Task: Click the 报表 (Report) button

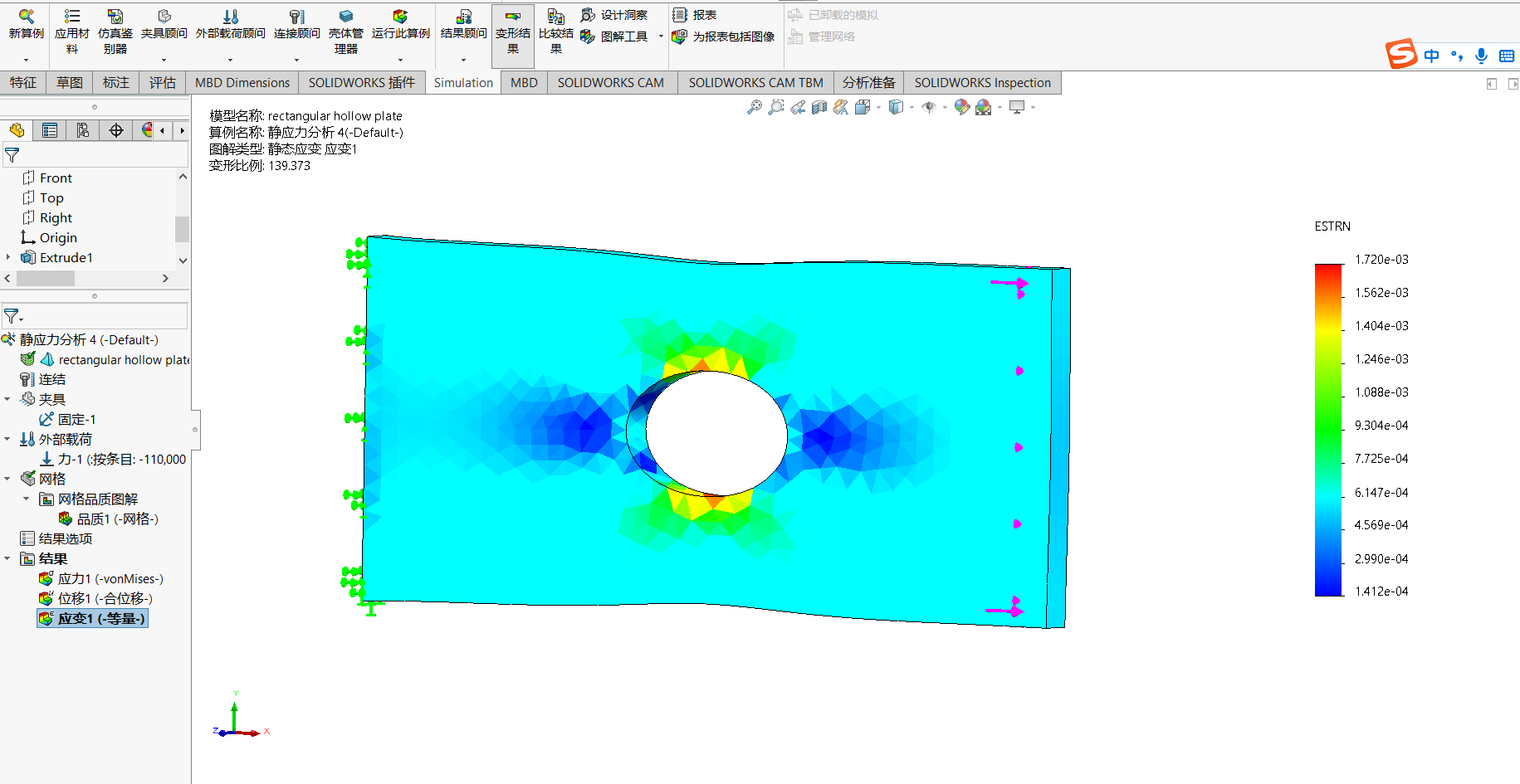Action: point(695,15)
